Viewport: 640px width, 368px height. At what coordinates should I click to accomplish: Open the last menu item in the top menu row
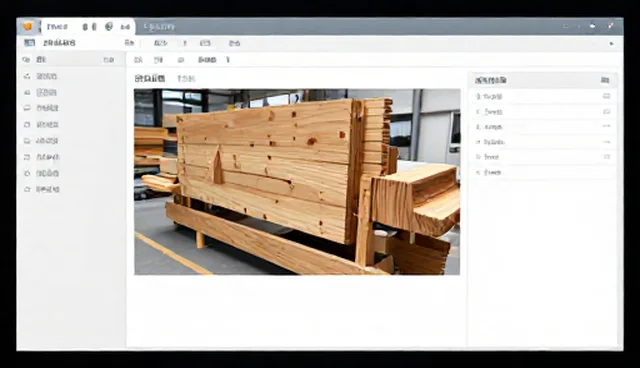tap(234, 43)
